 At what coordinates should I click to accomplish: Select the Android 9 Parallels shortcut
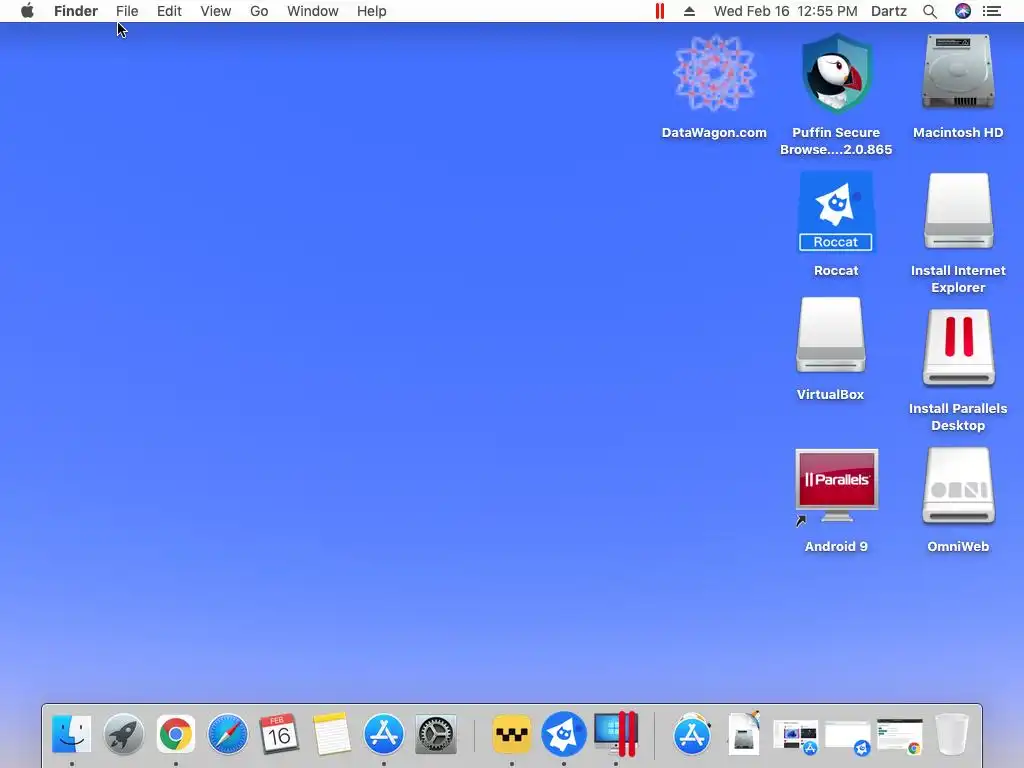pyautogui.click(x=837, y=487)
